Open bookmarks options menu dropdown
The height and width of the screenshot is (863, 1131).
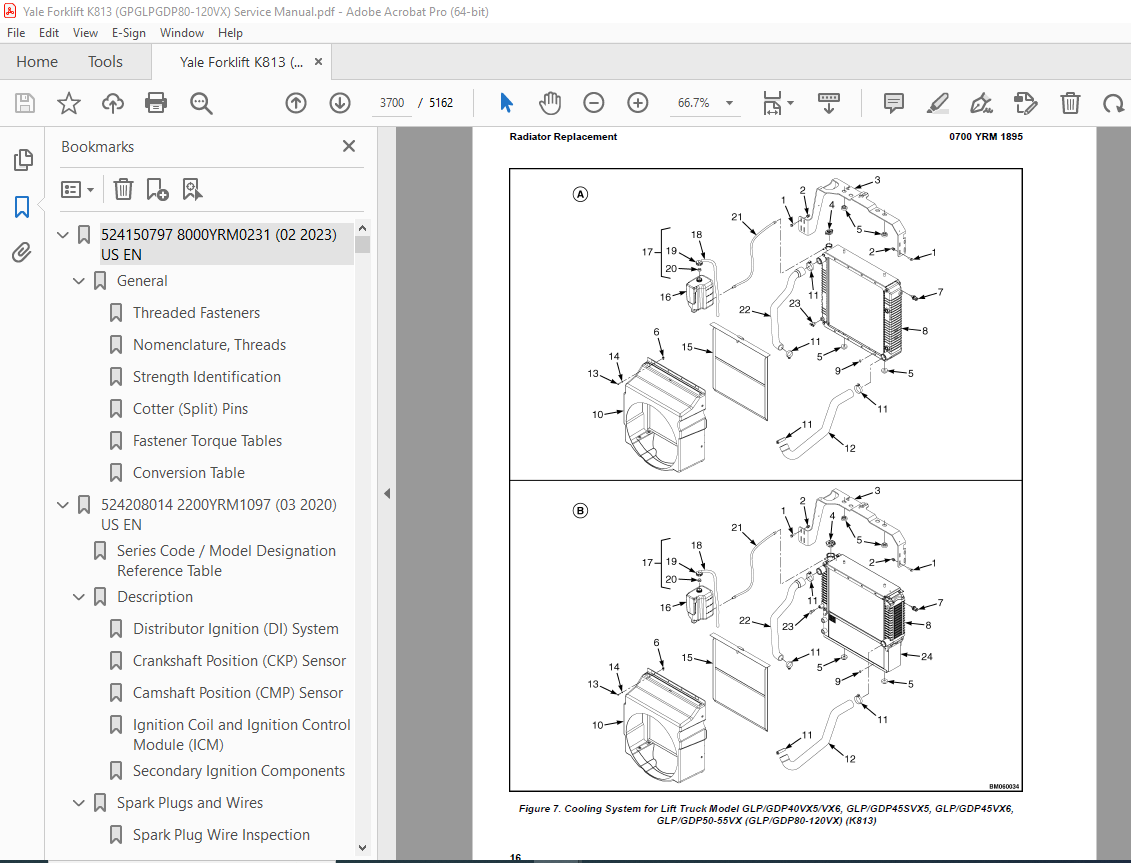point(78,189)
